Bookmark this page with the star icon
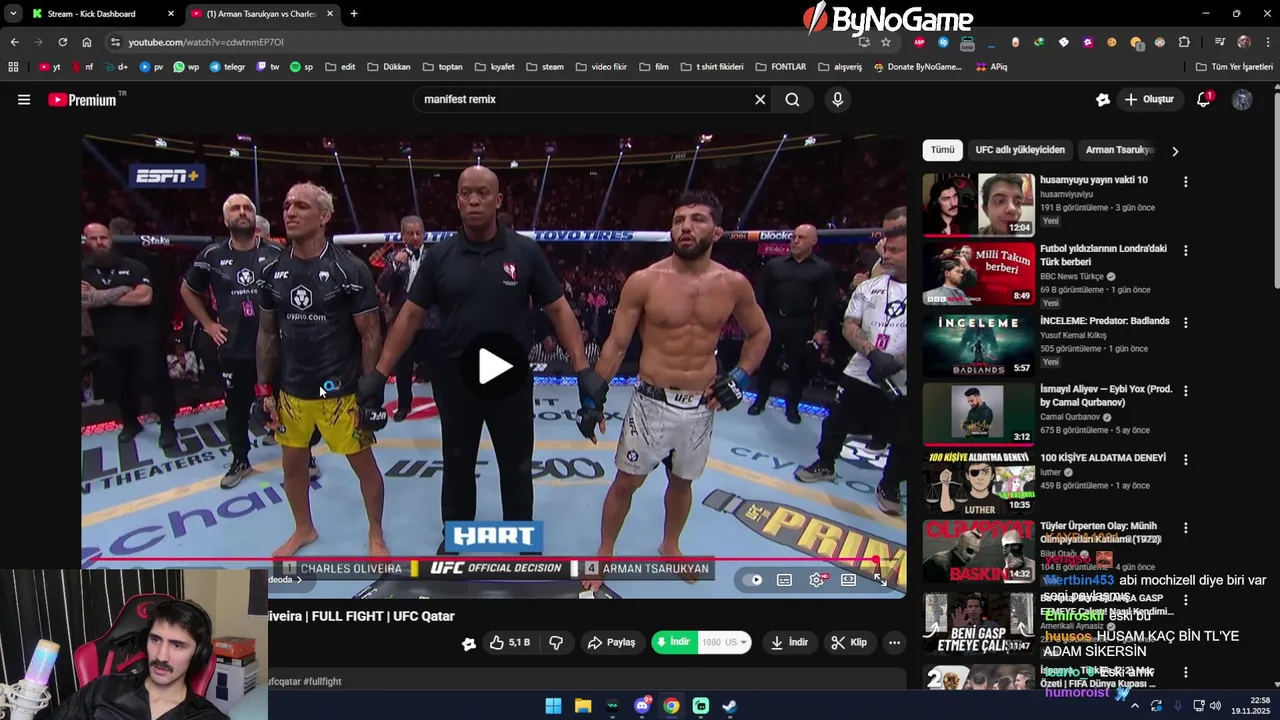The width and height of the screenshot is (1280, 720). tap(886, 42)
